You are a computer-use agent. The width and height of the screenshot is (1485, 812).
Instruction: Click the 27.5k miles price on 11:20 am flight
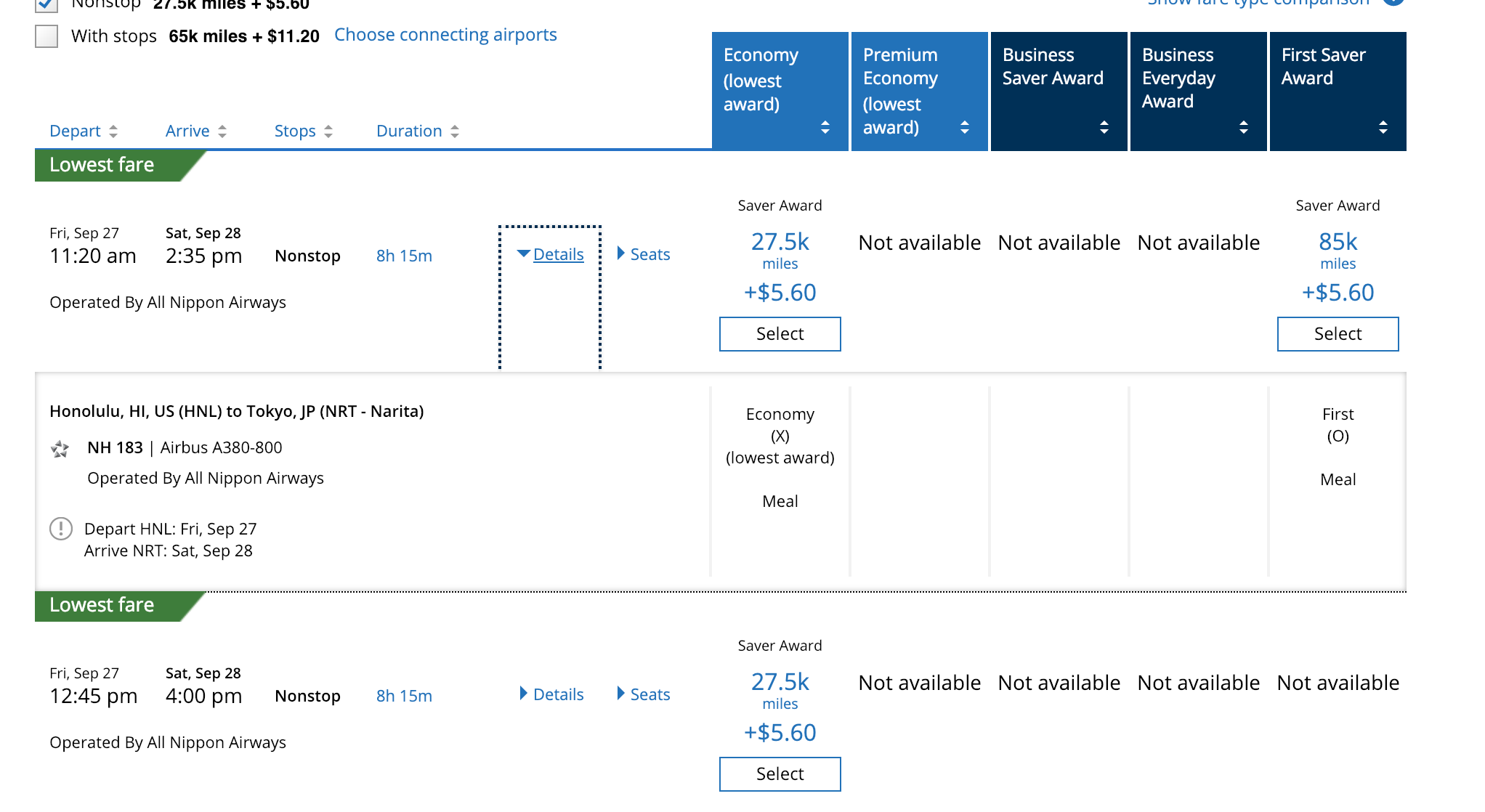click(x=780, y=250)
